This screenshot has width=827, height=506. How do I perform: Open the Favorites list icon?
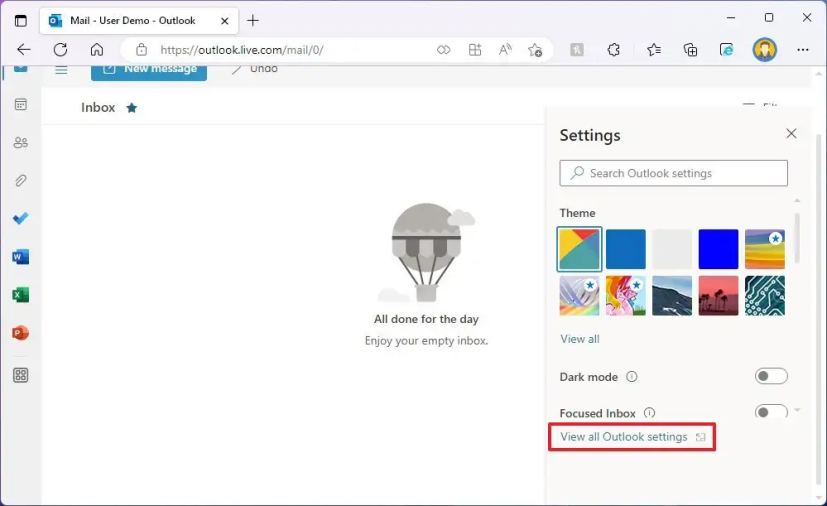(653, 50)
